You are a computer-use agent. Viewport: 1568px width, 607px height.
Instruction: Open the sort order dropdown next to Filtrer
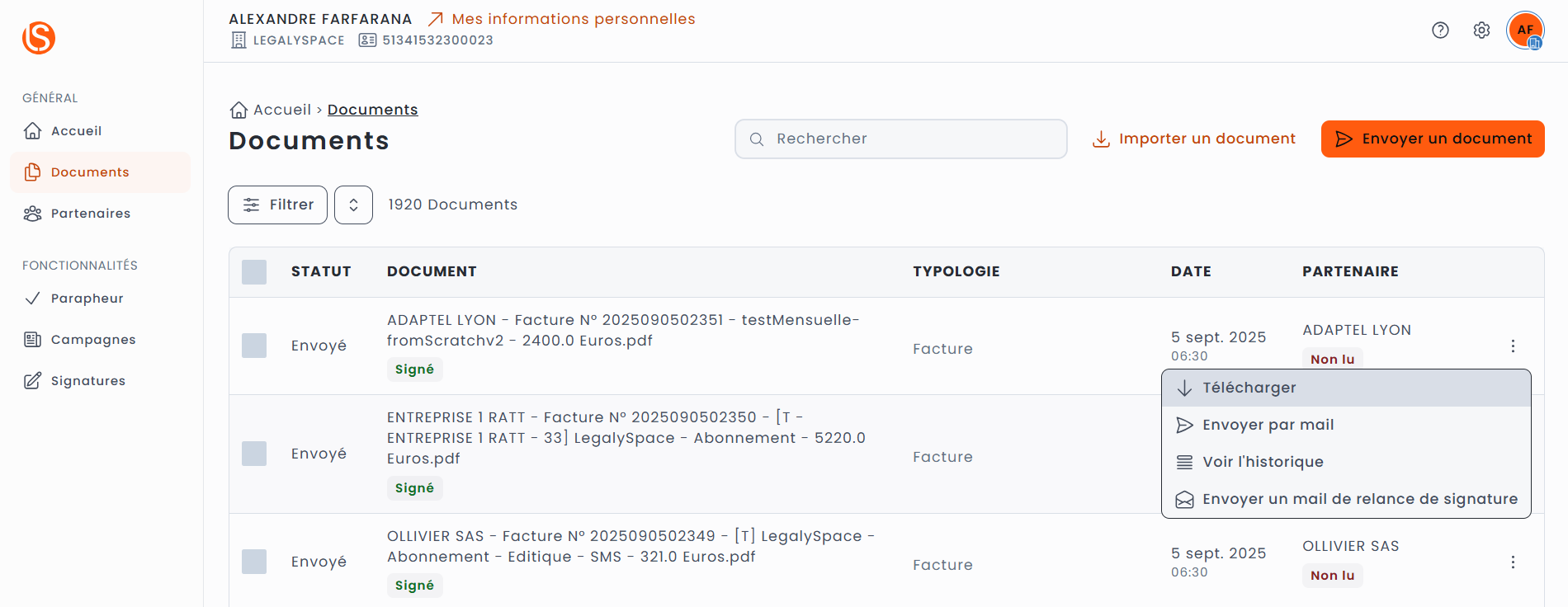pyautogui.click(x=353, y=205)
